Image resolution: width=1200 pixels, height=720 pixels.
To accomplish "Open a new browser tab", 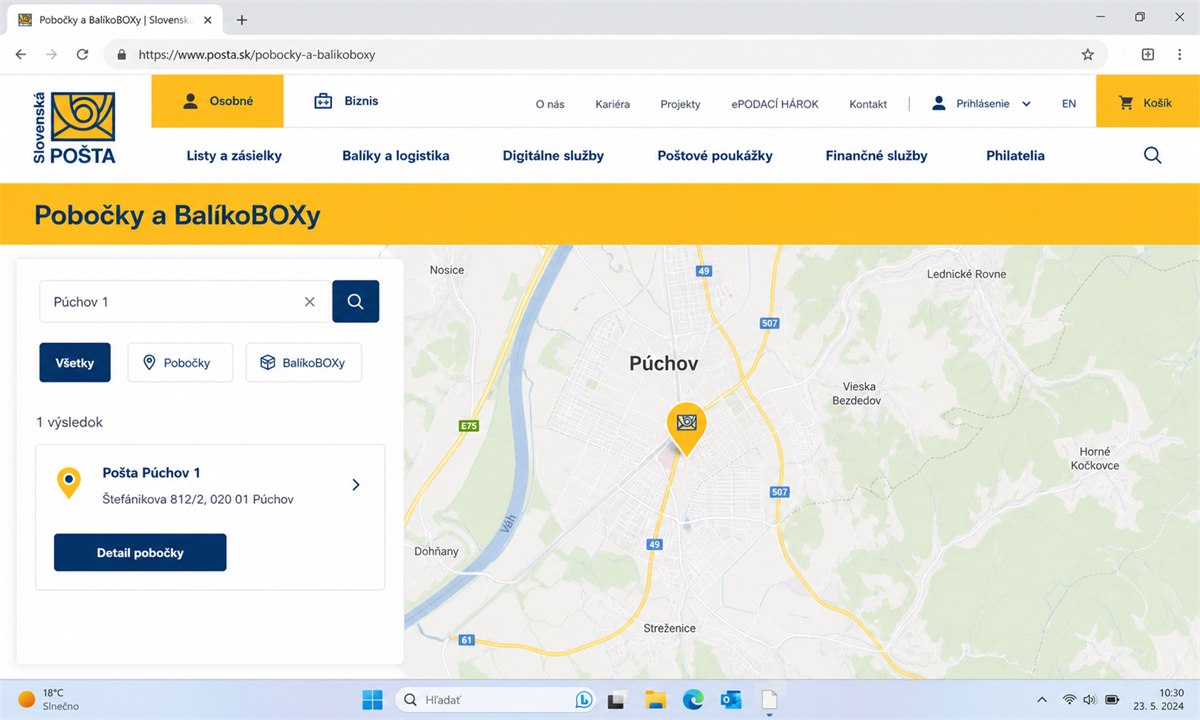I will [242, 20].
